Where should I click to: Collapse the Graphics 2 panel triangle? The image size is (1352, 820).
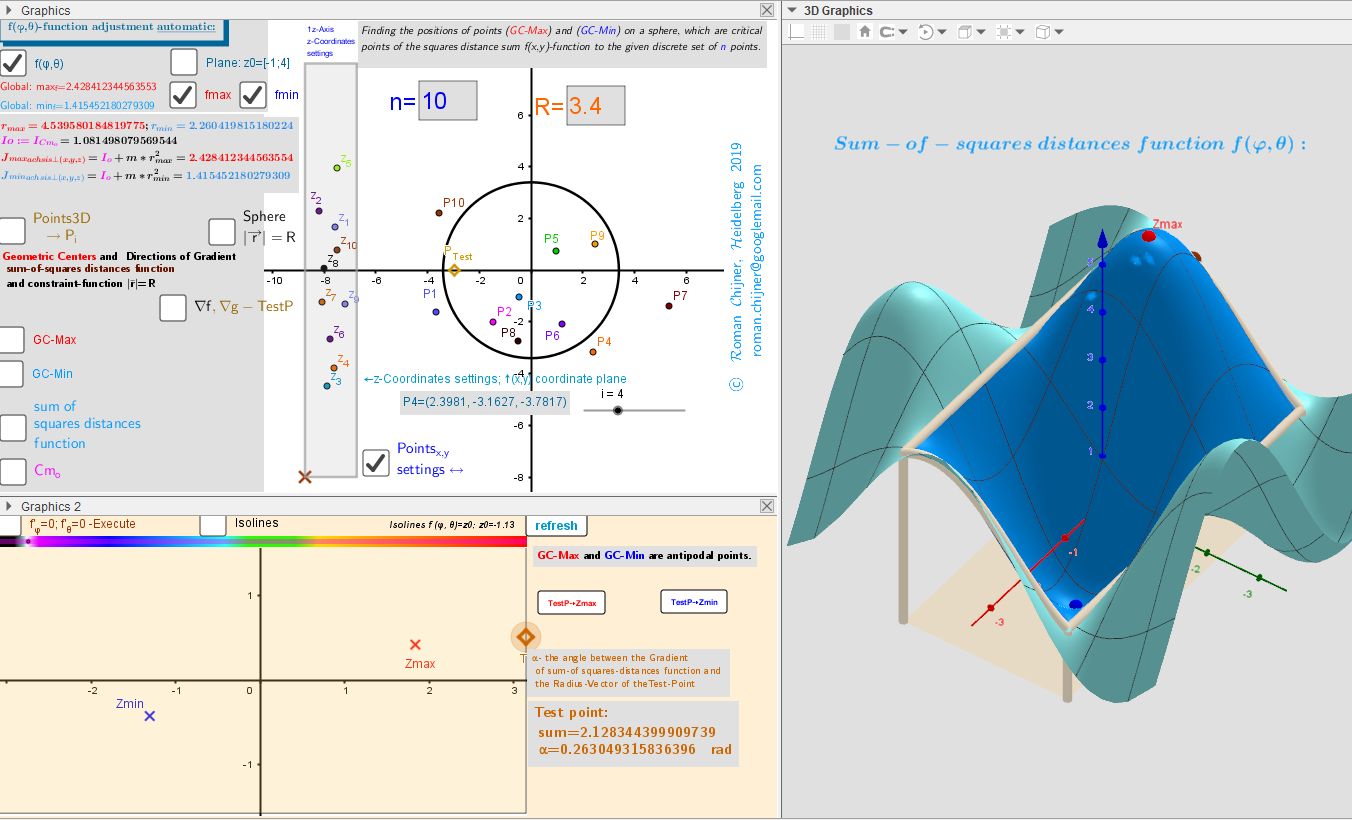(x=8, y=507)
